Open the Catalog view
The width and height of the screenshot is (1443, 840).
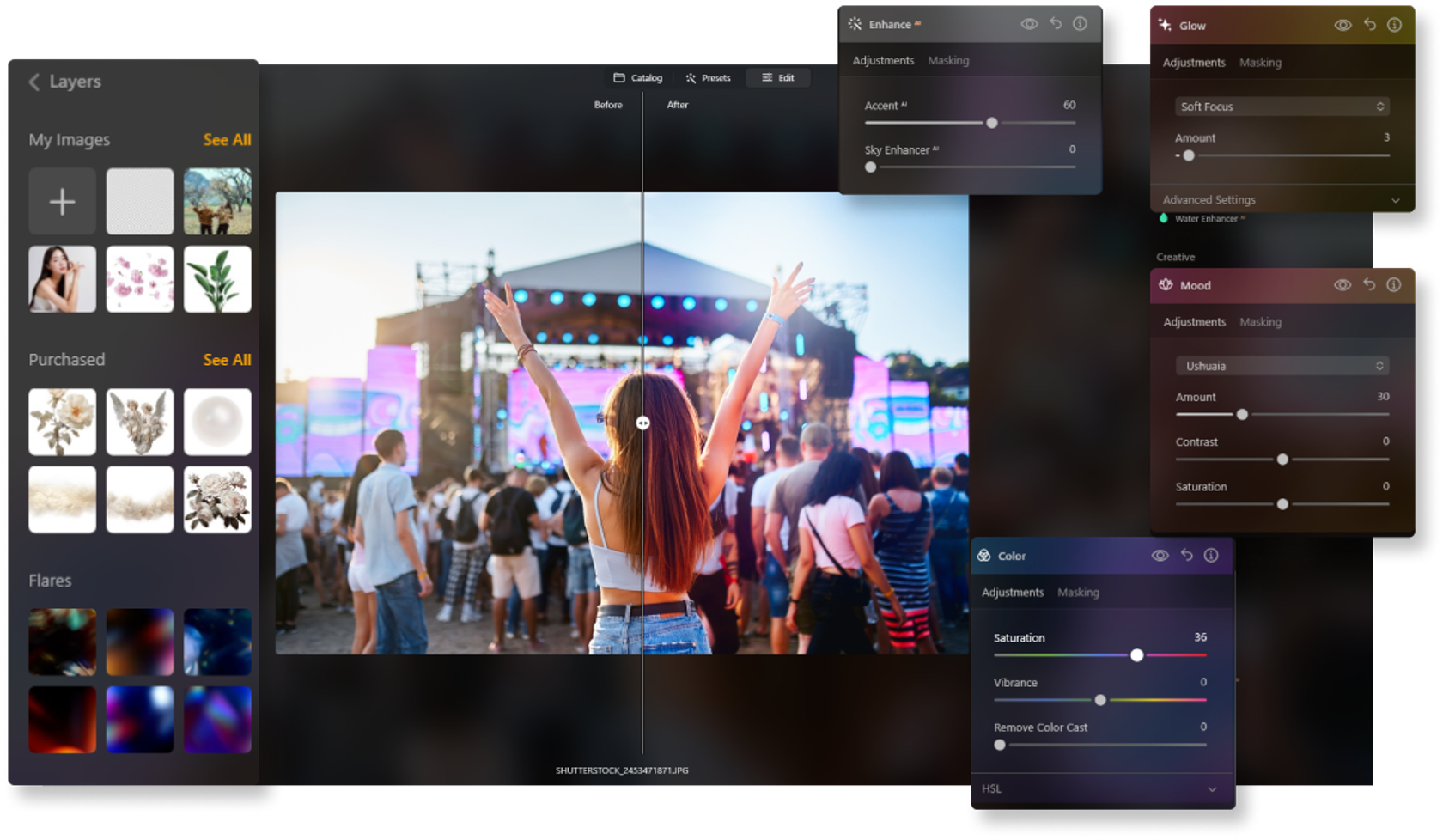[x=639, y=77]
